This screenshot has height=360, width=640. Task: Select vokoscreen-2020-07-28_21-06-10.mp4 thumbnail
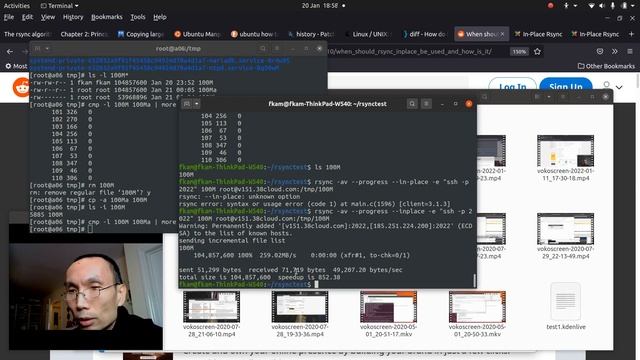coord(211,307)
